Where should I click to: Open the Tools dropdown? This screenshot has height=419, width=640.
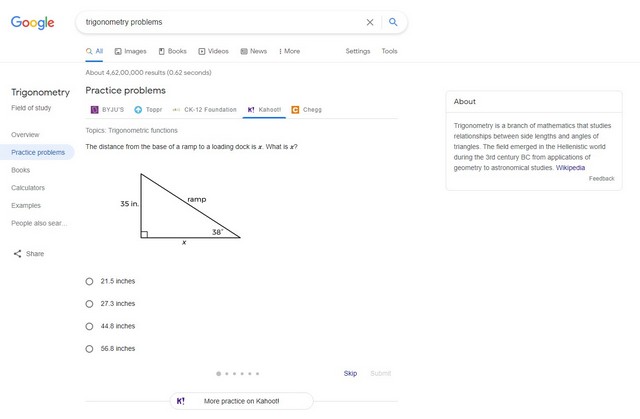point(389,51)
